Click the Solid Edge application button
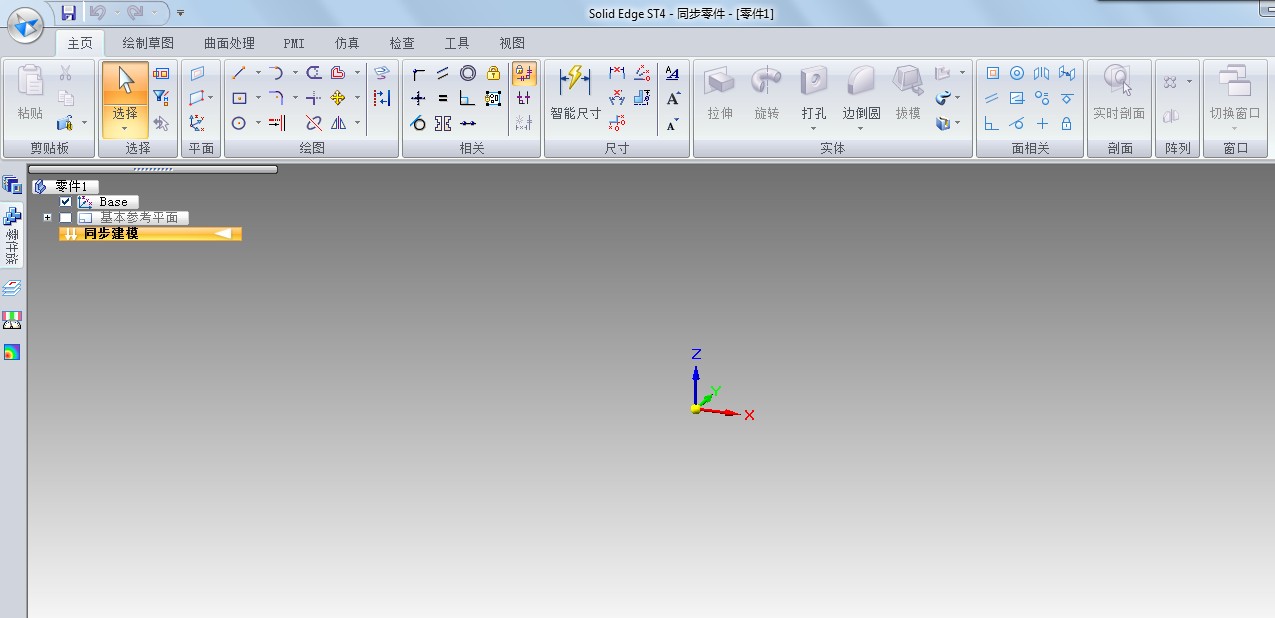1275x618 pixels. 25,25
